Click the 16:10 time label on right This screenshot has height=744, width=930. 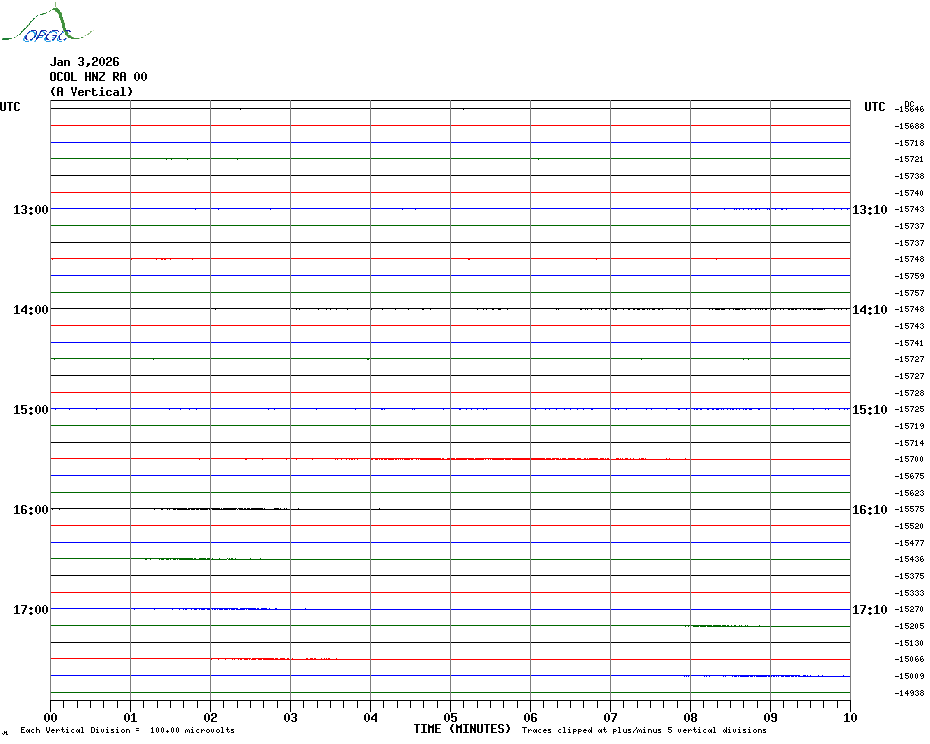pos(869,510)
